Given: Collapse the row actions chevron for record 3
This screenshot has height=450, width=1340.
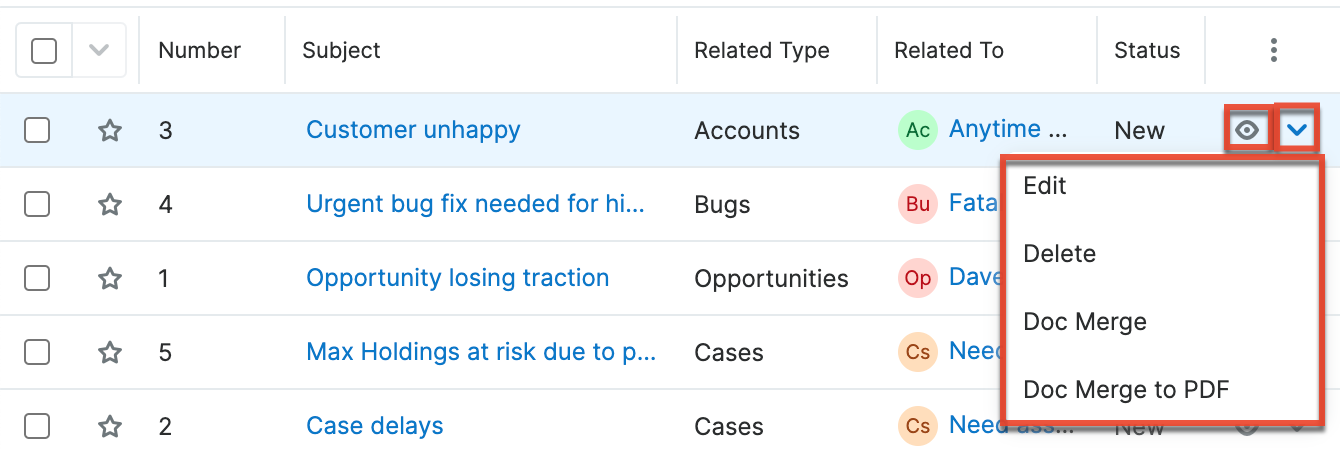Looking at the screenshot, I should click(1297, 130).
